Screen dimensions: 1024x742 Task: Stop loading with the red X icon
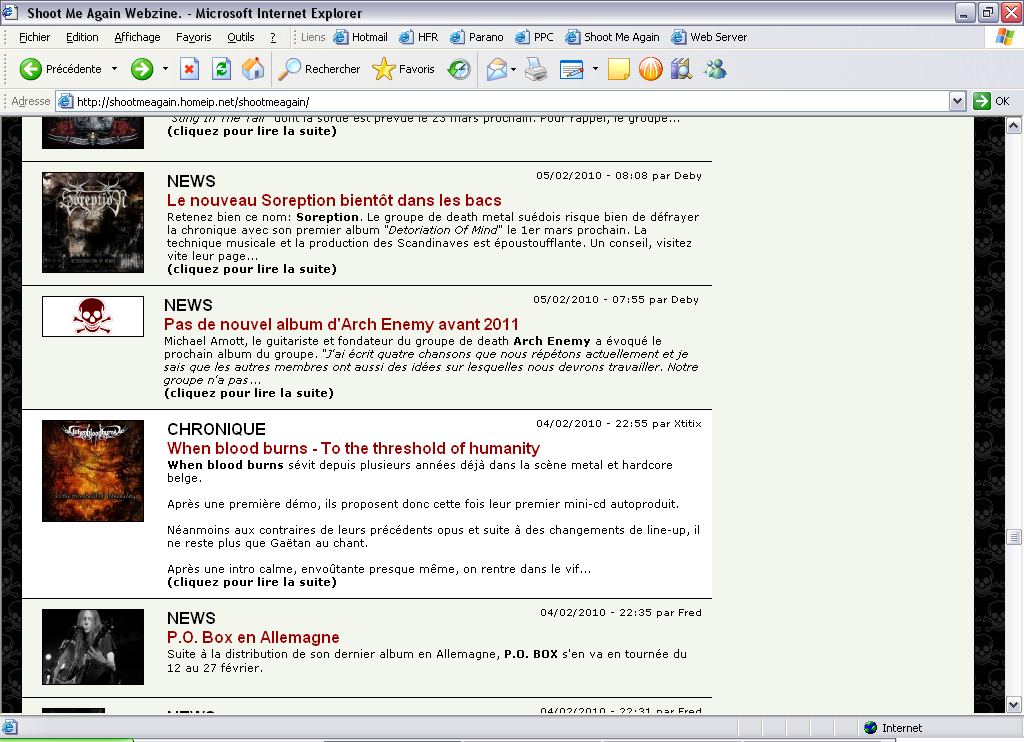[x=189, y=69]
